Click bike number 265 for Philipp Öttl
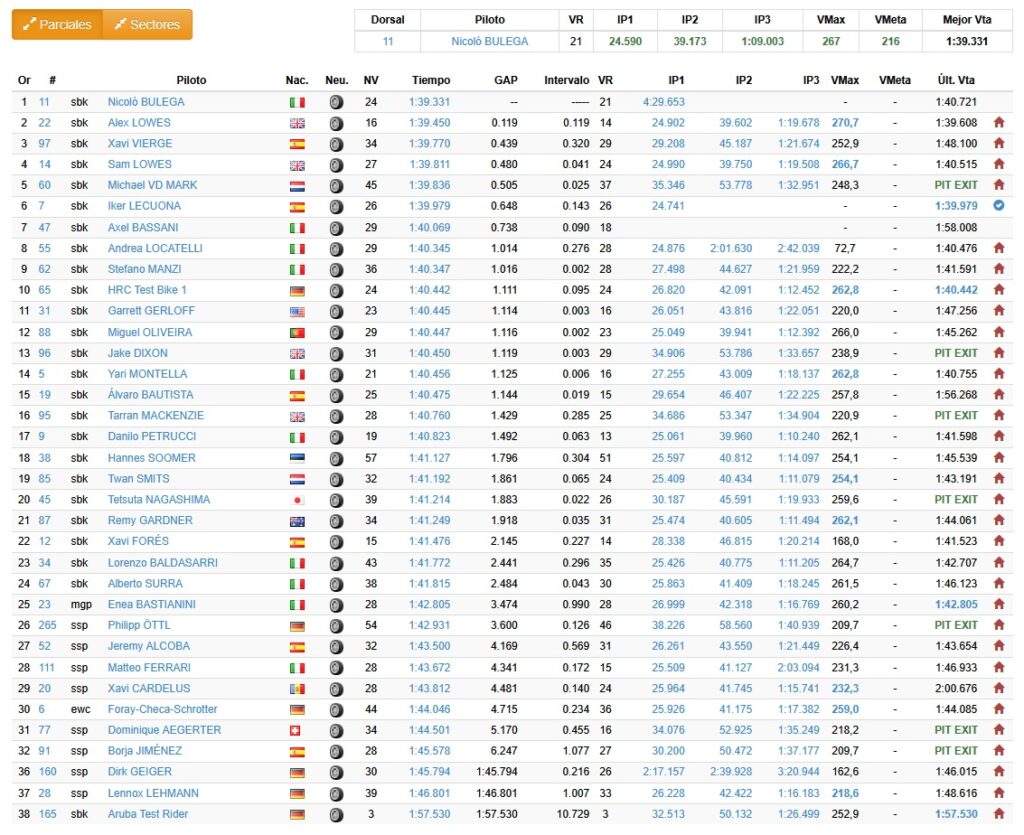 point(47,625)
